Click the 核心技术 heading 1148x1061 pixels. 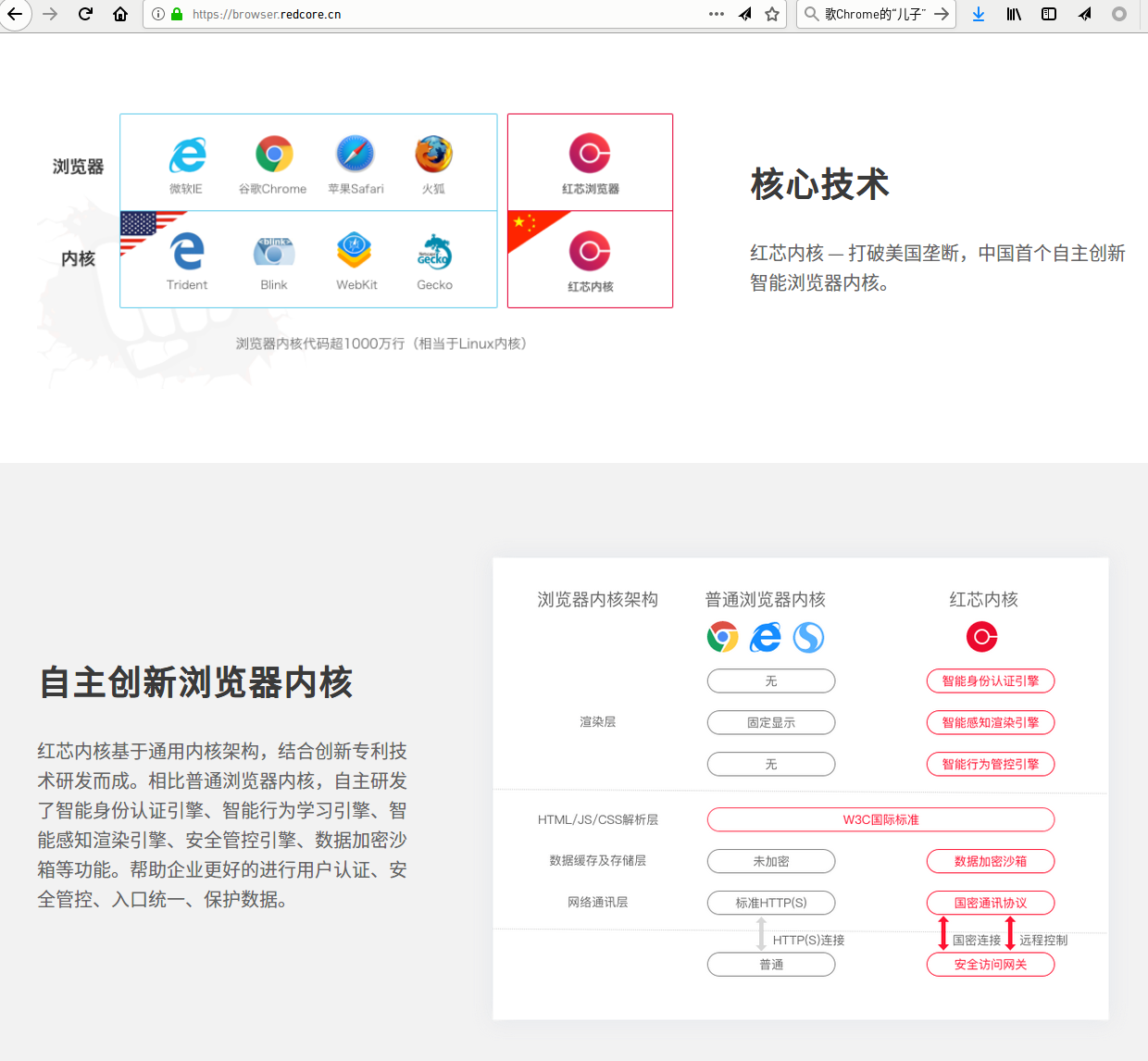[x=820, y=184]
